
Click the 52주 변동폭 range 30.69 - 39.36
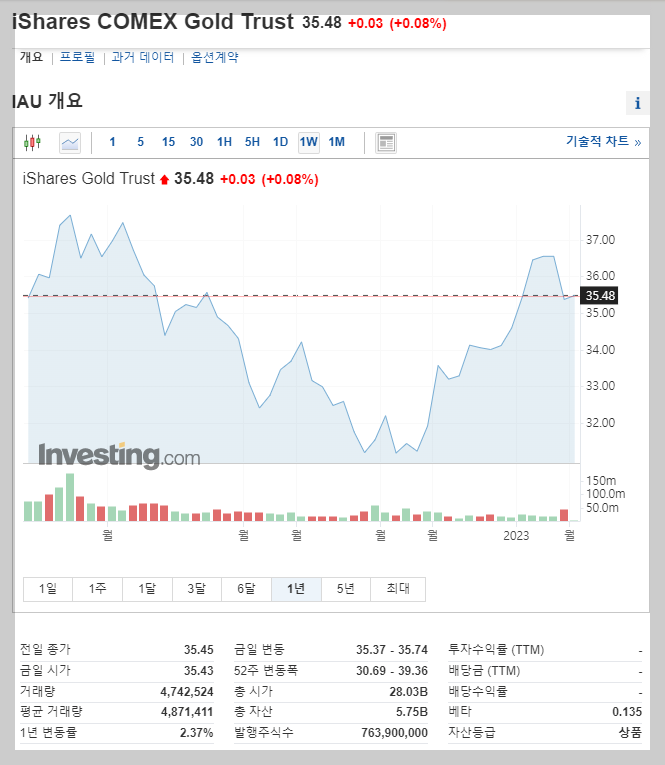click(x=392, y=671)
